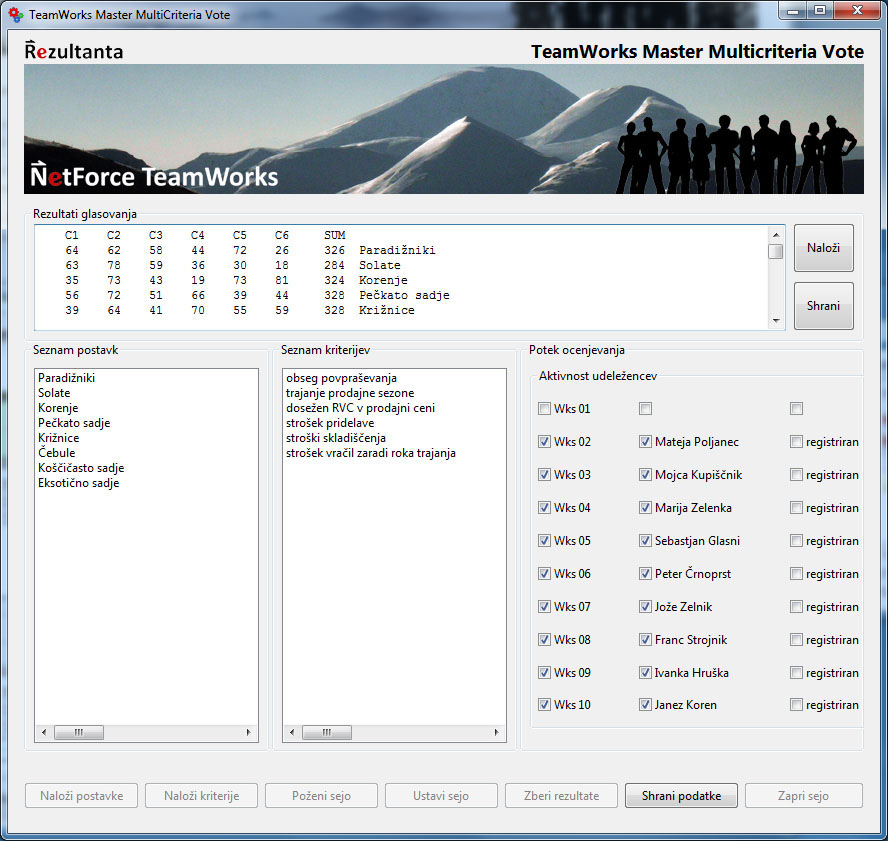Uncheck the Marija Zelenka checkbox
This screenshot has height=841, width=888.
[x=645, y=507]
